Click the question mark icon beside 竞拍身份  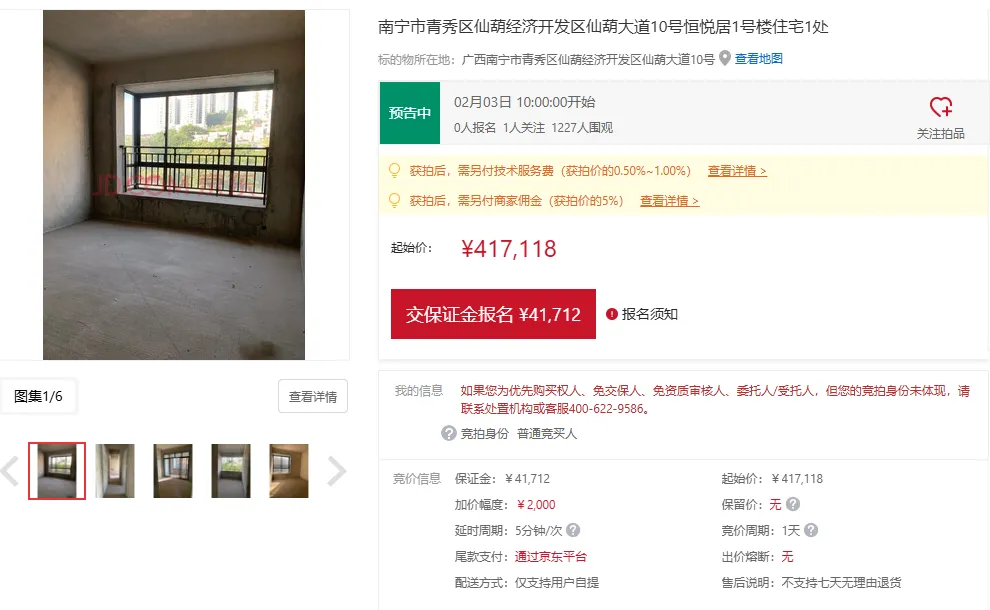click(x=448, y=433)
